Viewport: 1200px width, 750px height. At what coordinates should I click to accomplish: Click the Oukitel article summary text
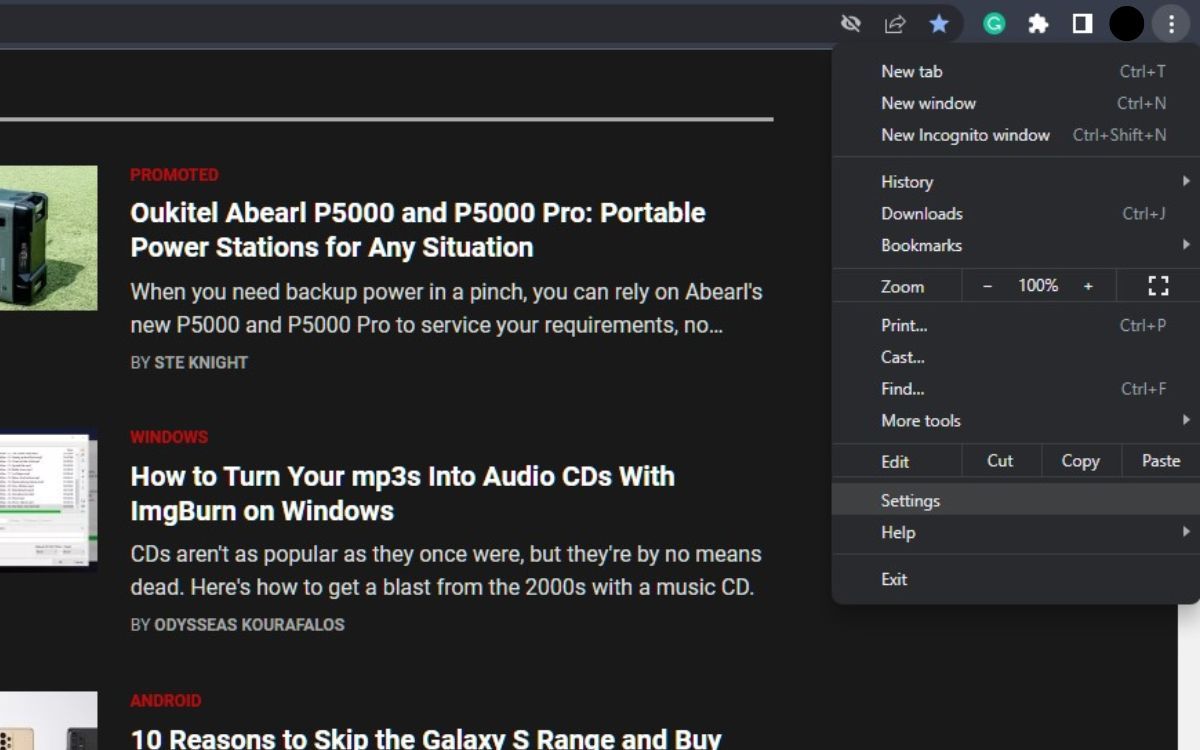click(x=446, y=309)
